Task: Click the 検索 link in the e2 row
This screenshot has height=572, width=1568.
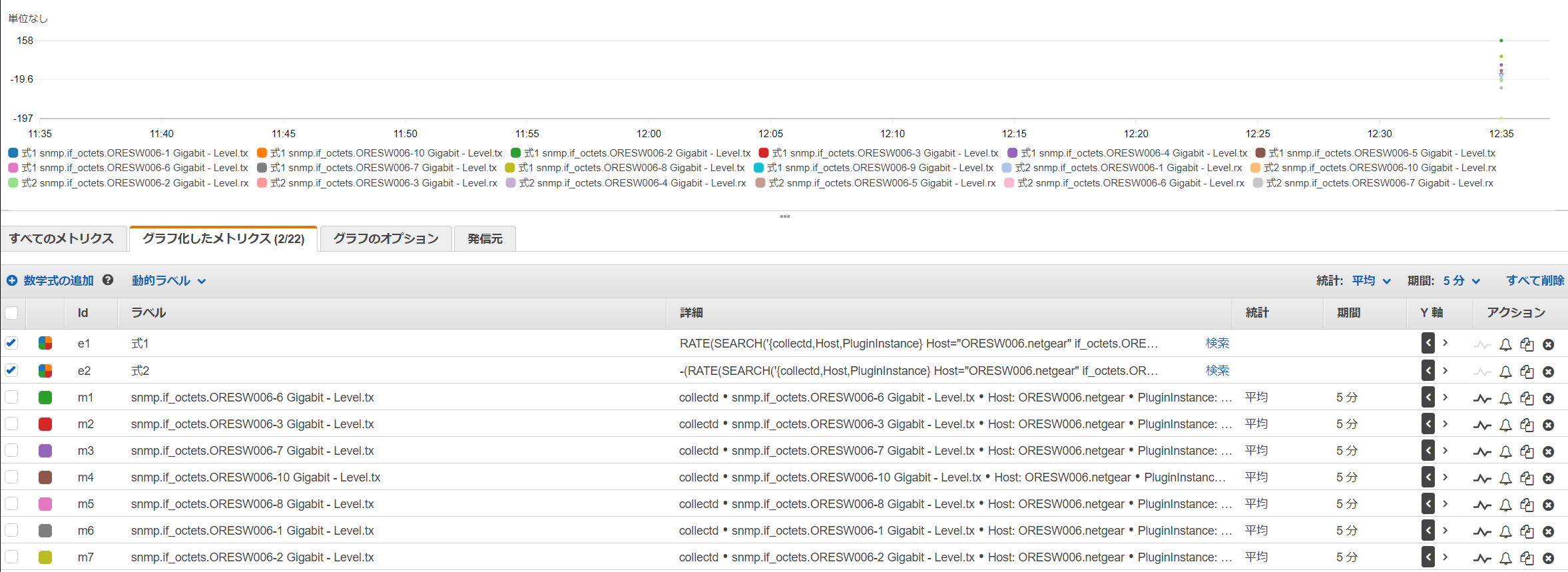Action: [x=1217, y=370]
